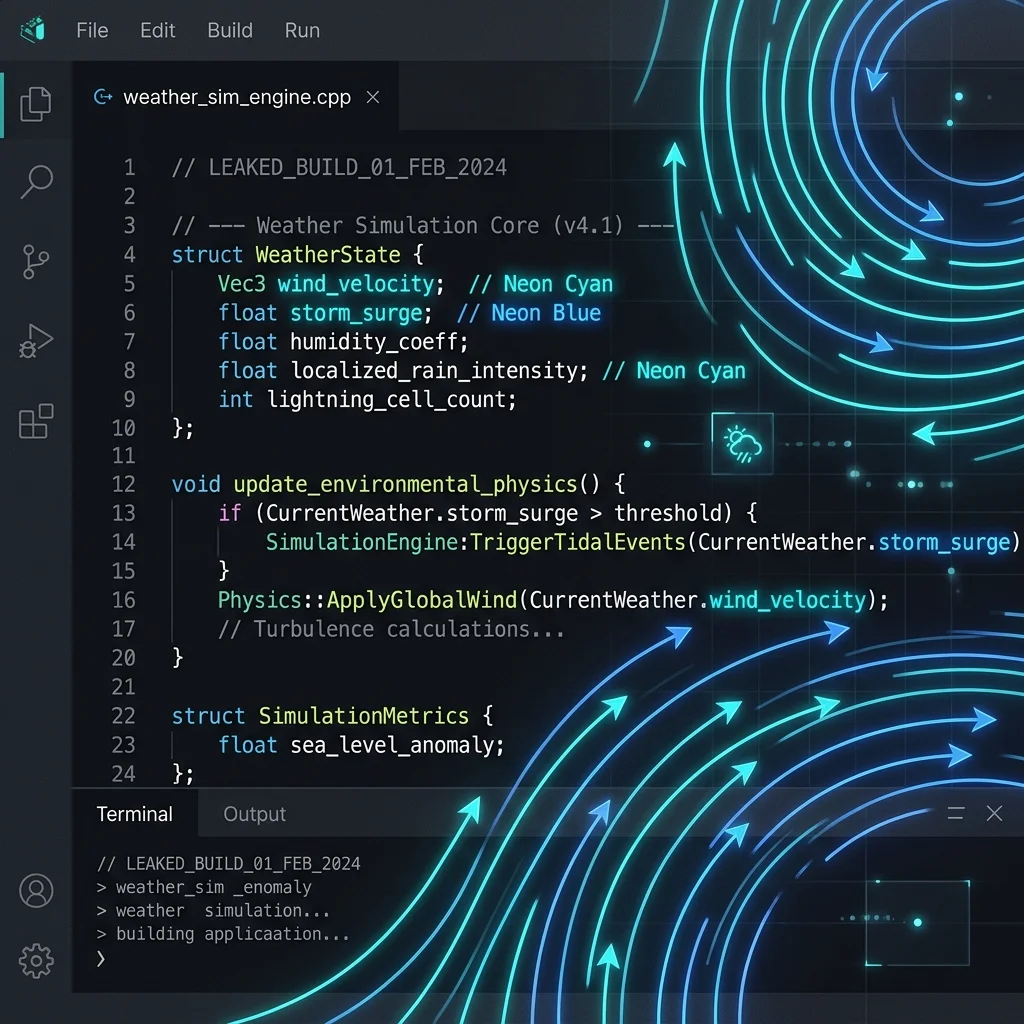This screenshot has width=1024, height=1024.
Task: Open the Explorer files icon in sidebar
Action: click(36, 104)
